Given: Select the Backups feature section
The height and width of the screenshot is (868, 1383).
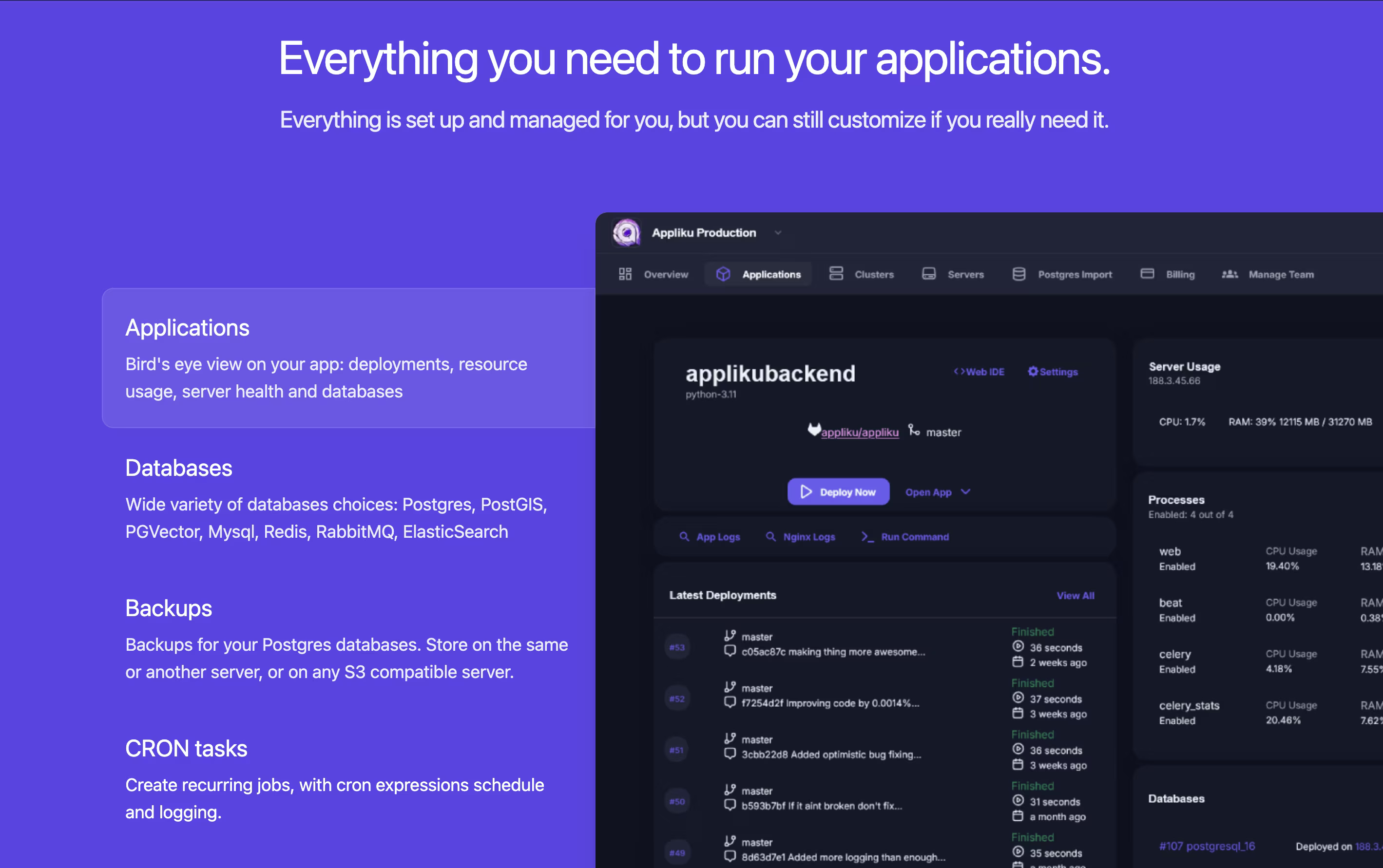Looking at the screenshot, I should (348, 639).
